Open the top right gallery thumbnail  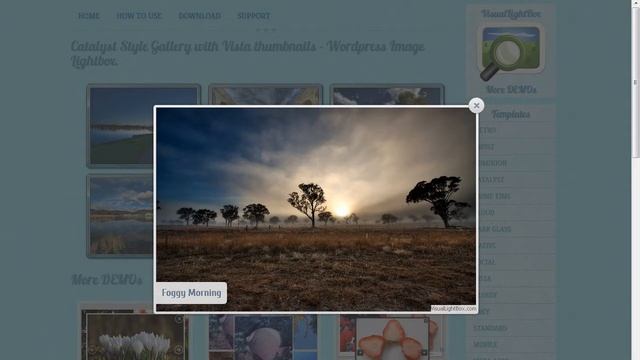click(x=387, y=95)
